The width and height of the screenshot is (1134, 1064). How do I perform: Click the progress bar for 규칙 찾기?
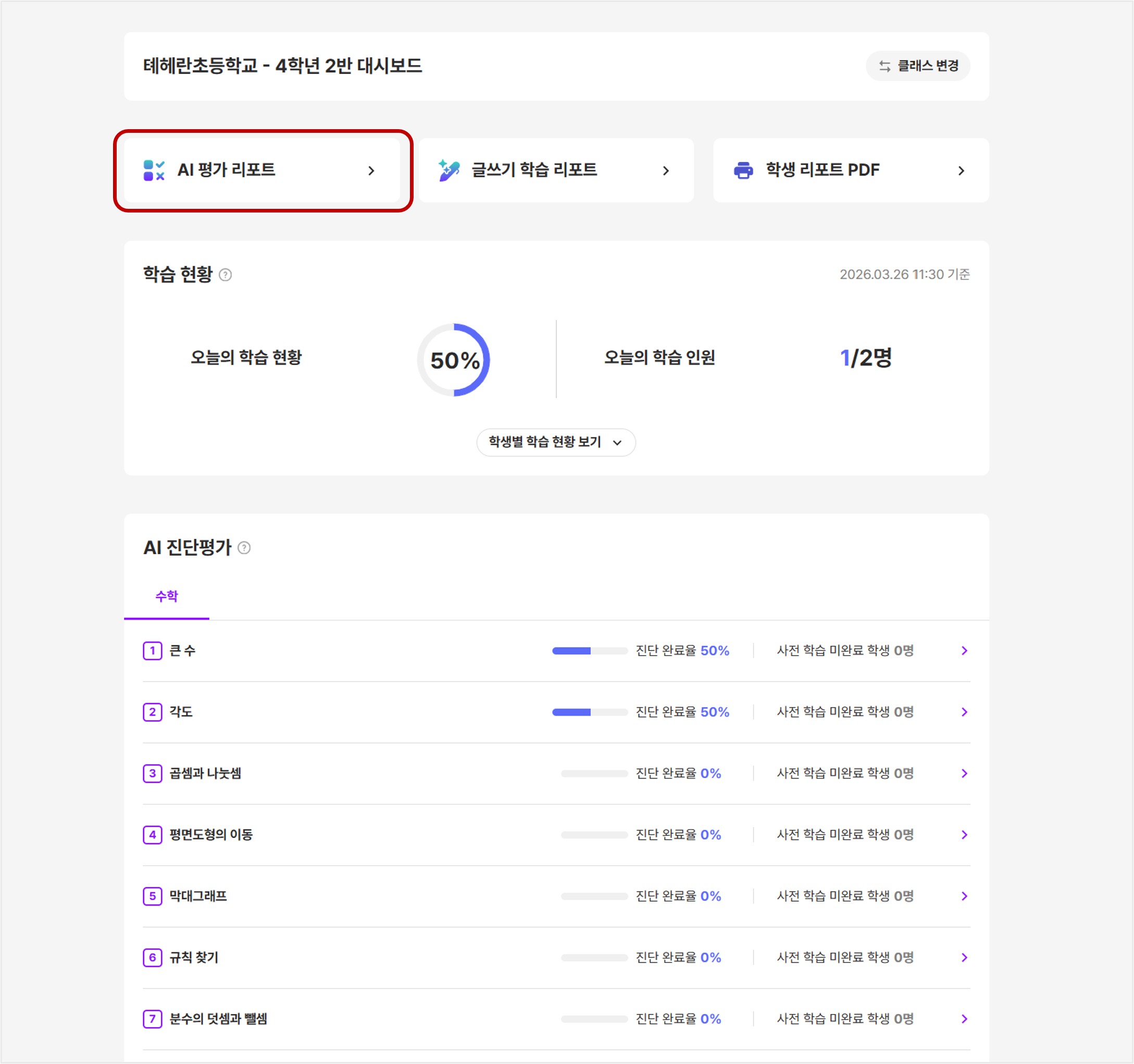pyautogui.click(x=594, y=957)
